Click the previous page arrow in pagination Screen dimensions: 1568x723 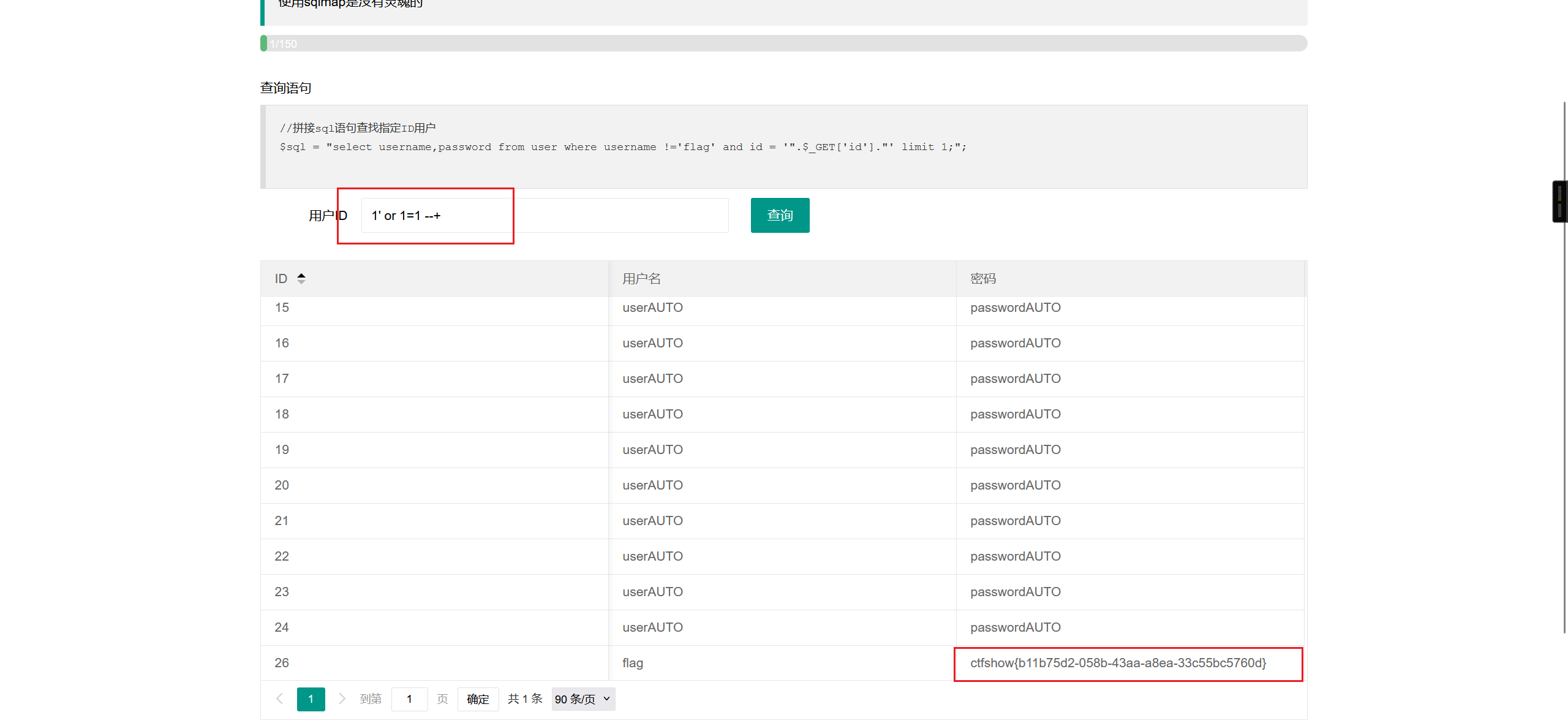point(280,698)
